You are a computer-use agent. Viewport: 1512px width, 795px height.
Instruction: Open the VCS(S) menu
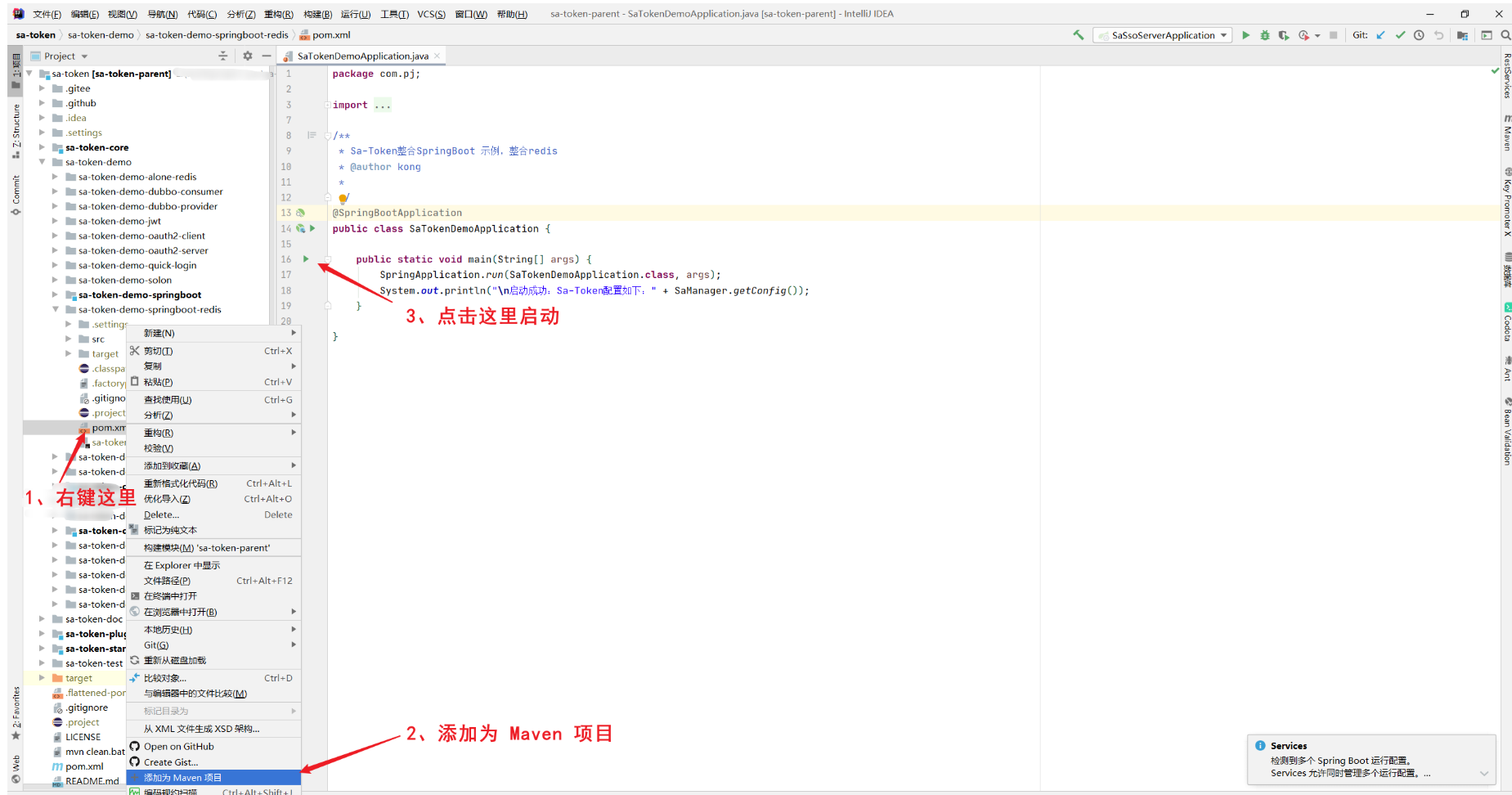pos(431,14)
